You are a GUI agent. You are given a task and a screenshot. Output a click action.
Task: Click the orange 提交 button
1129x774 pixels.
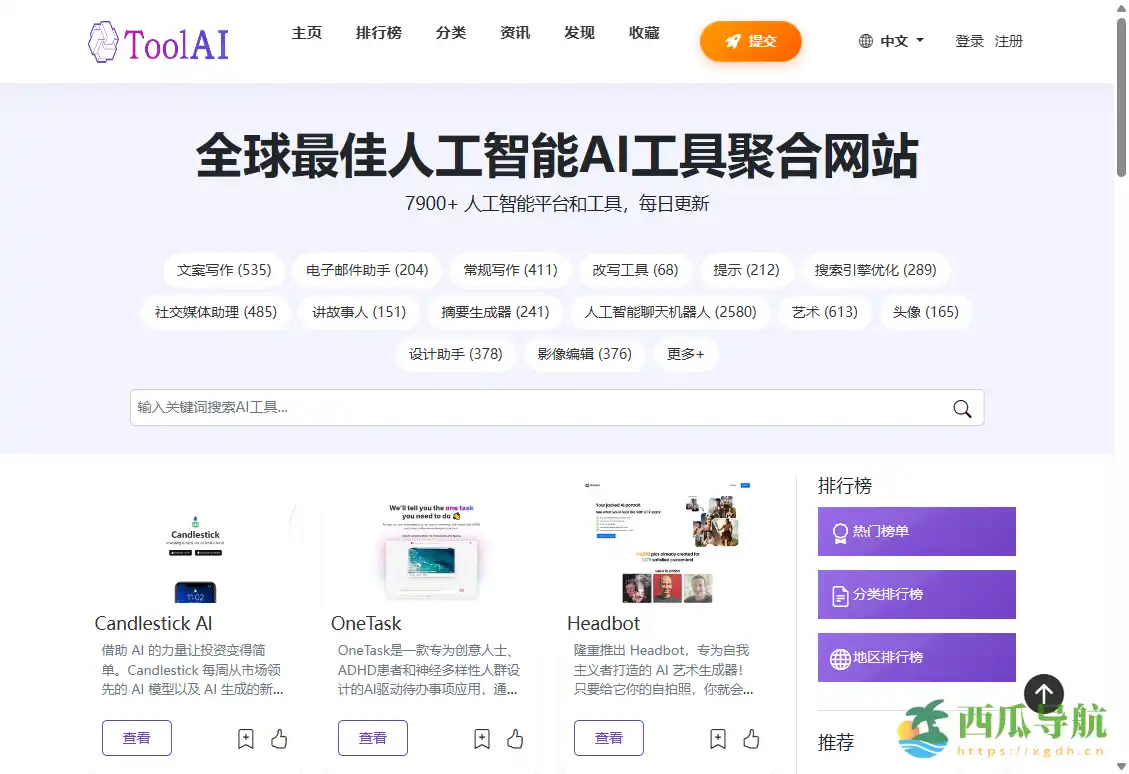tap(750, 41)
